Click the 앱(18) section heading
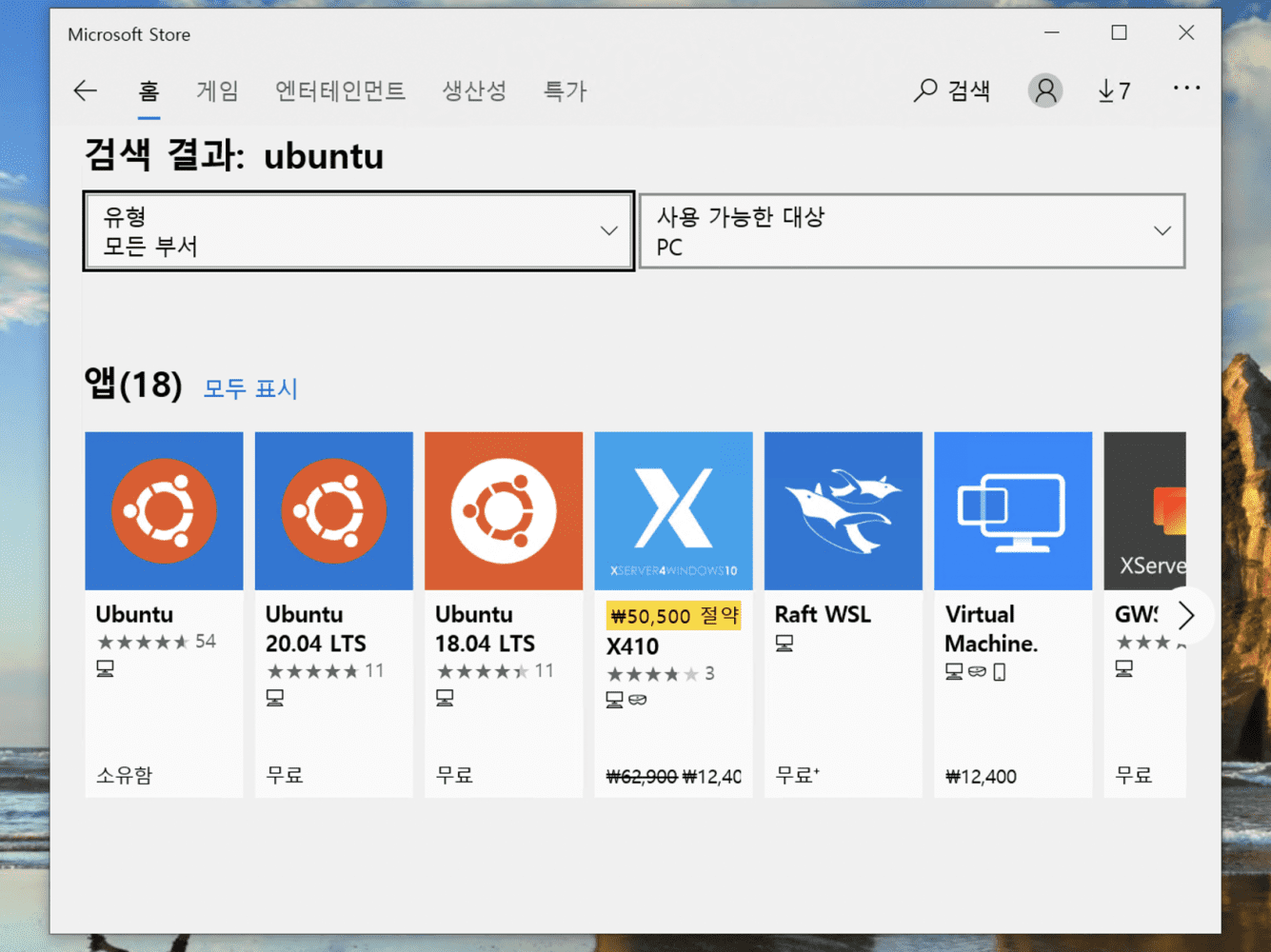1271x952 pixels. pyautogui.click(x=133, y=385)
